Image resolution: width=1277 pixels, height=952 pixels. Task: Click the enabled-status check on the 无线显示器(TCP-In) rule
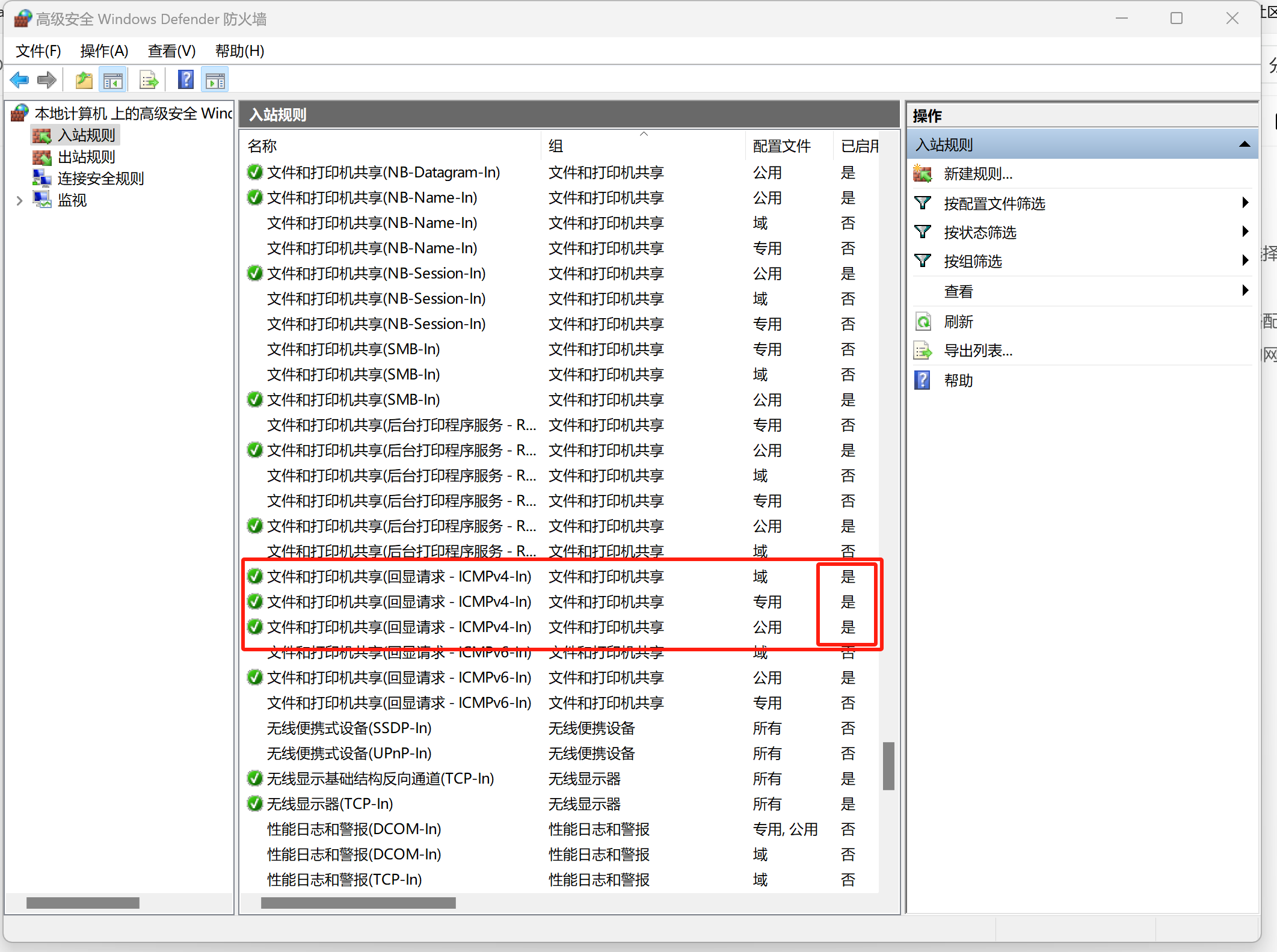coord(255,804)
